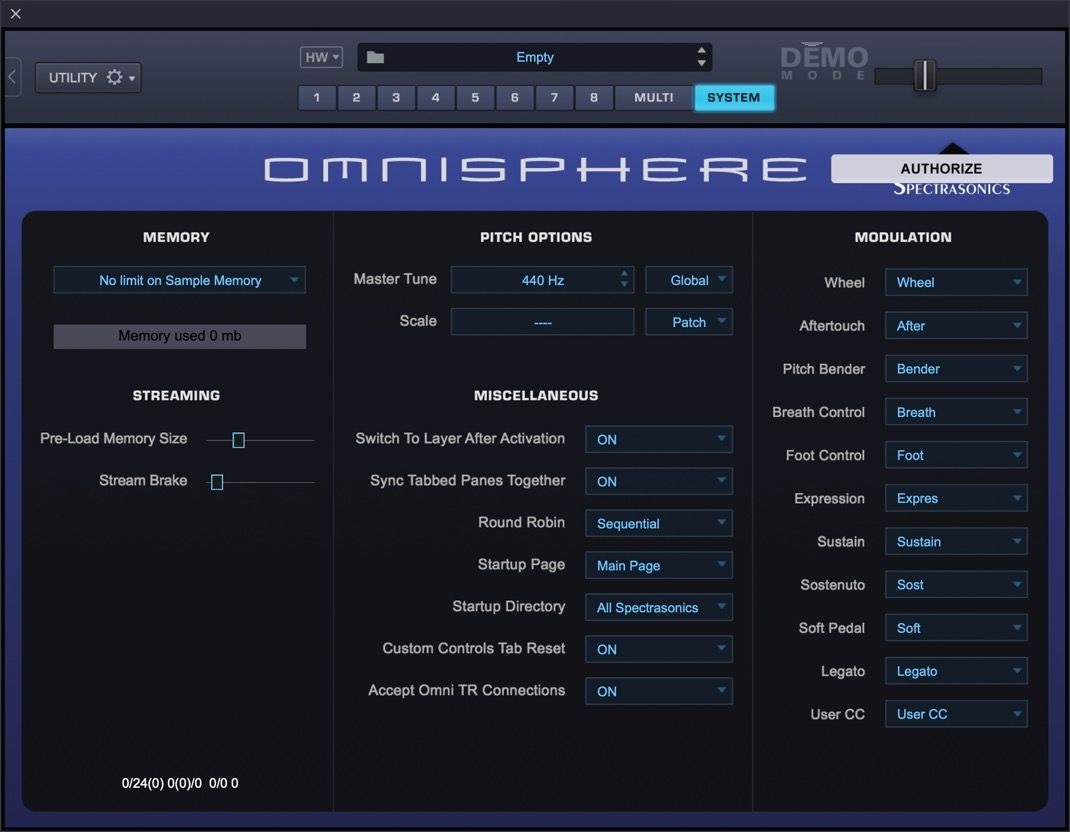This screenshot has width=1070, height=832.
Task: Toggle Switch To Layer After Activation setting
Action: pyautogui.click(x=659, y=440)
